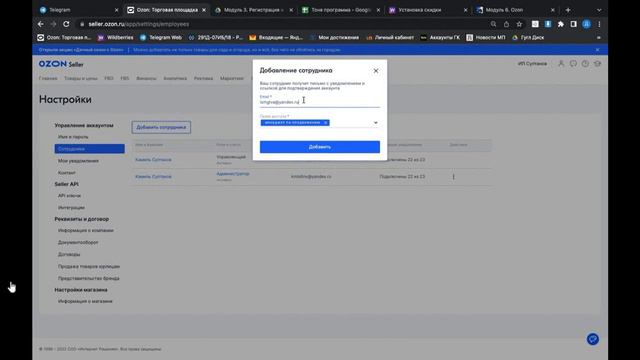Click the Добавить сотрудника button
The width and height of the screenshot is (640, 360).
pos(161,127)
